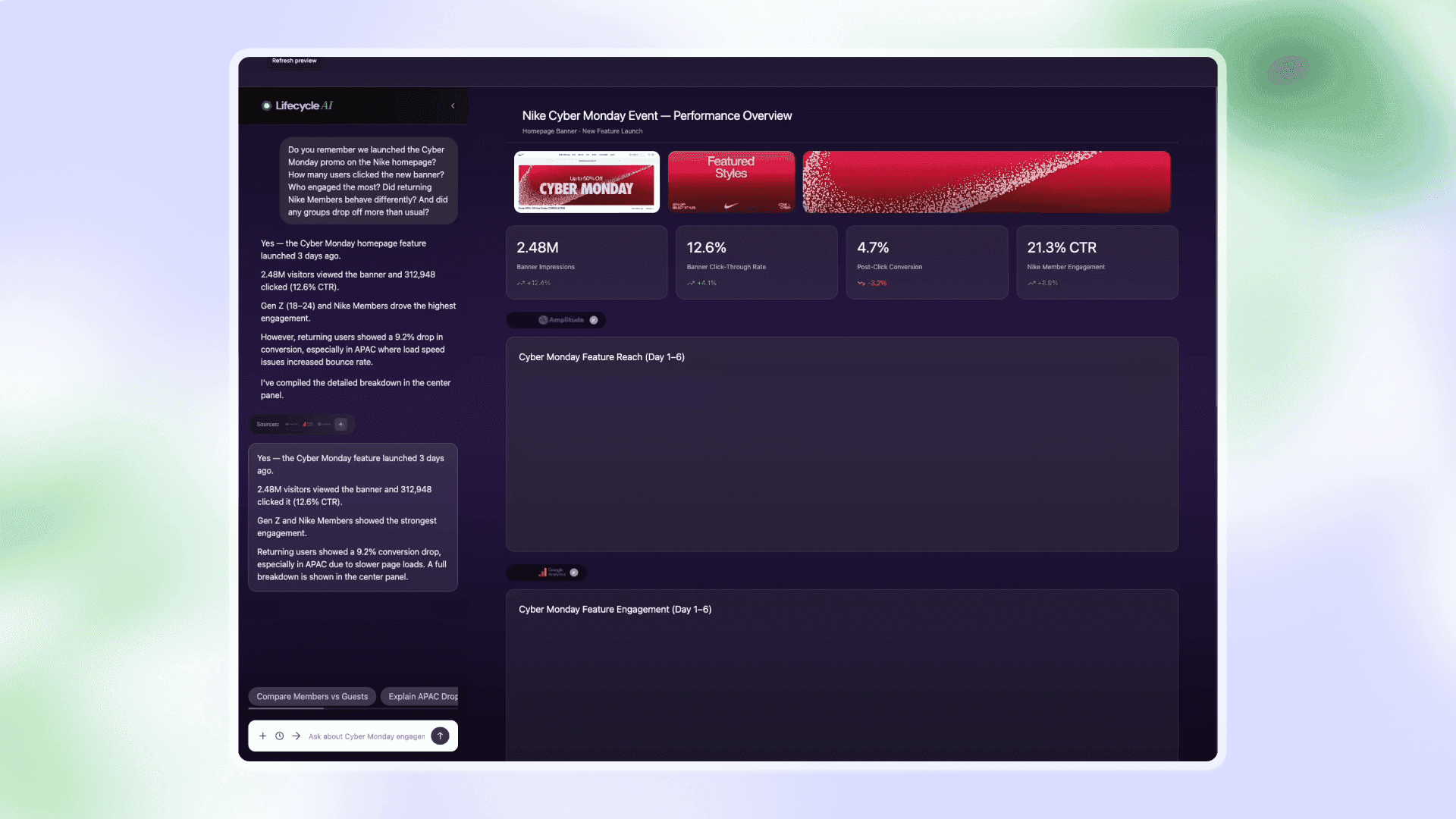Click the main panel vertical scrollbar

(1216, 246)
